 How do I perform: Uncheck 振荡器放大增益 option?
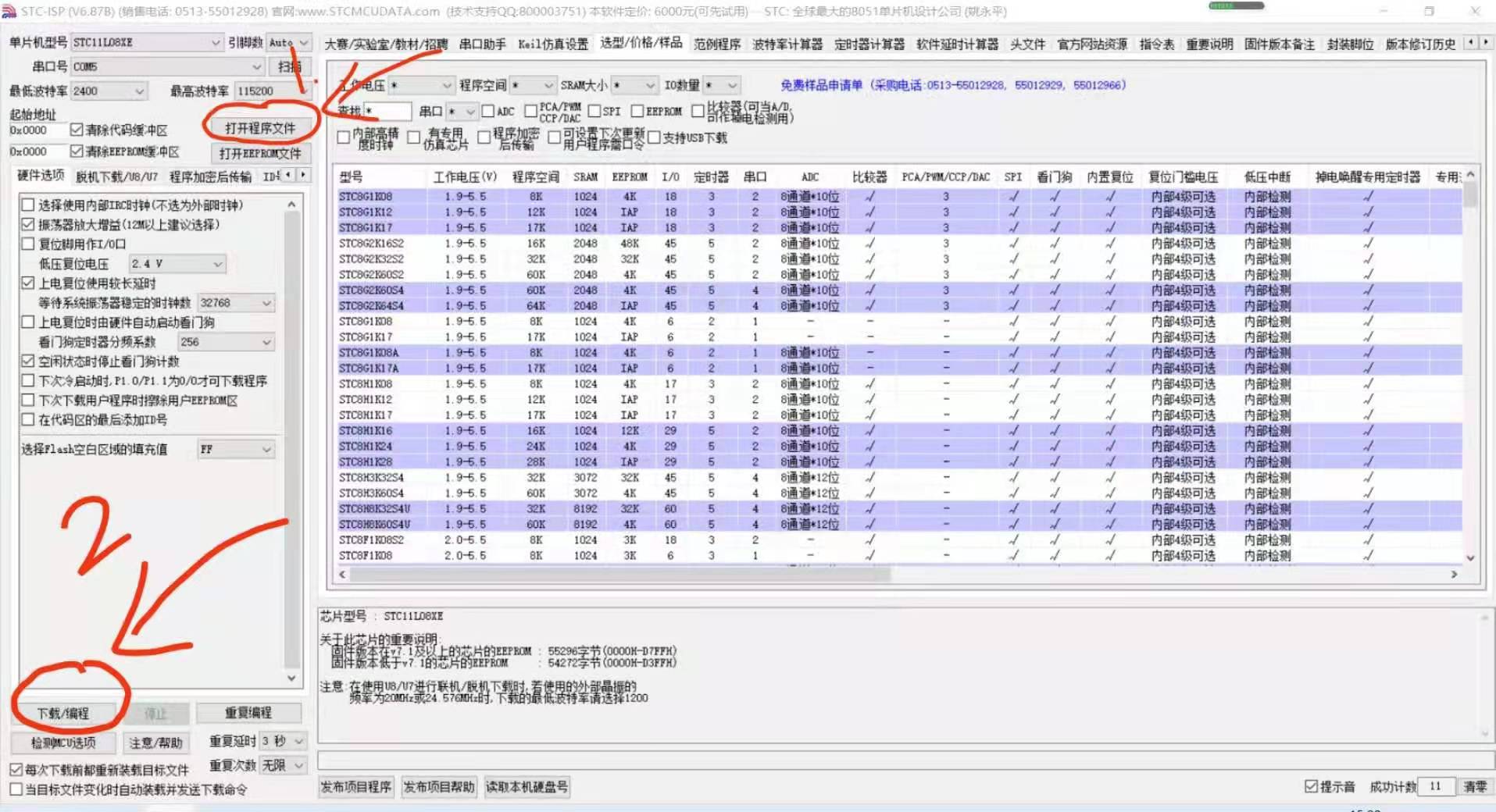coord(28,224)
